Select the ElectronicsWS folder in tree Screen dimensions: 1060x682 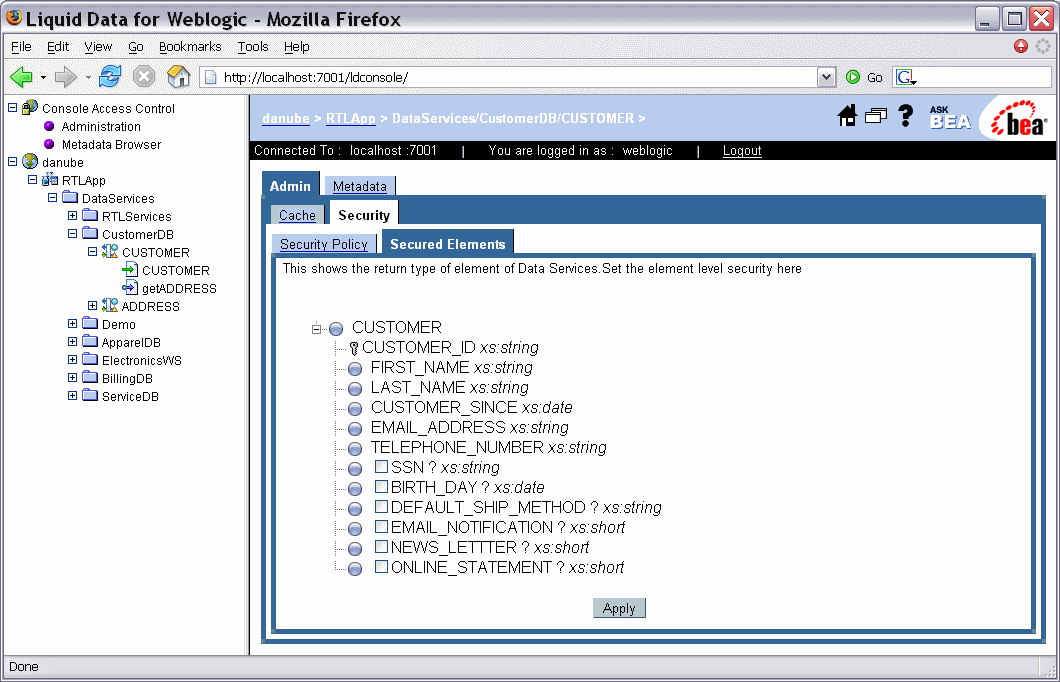tap(141, 360)
